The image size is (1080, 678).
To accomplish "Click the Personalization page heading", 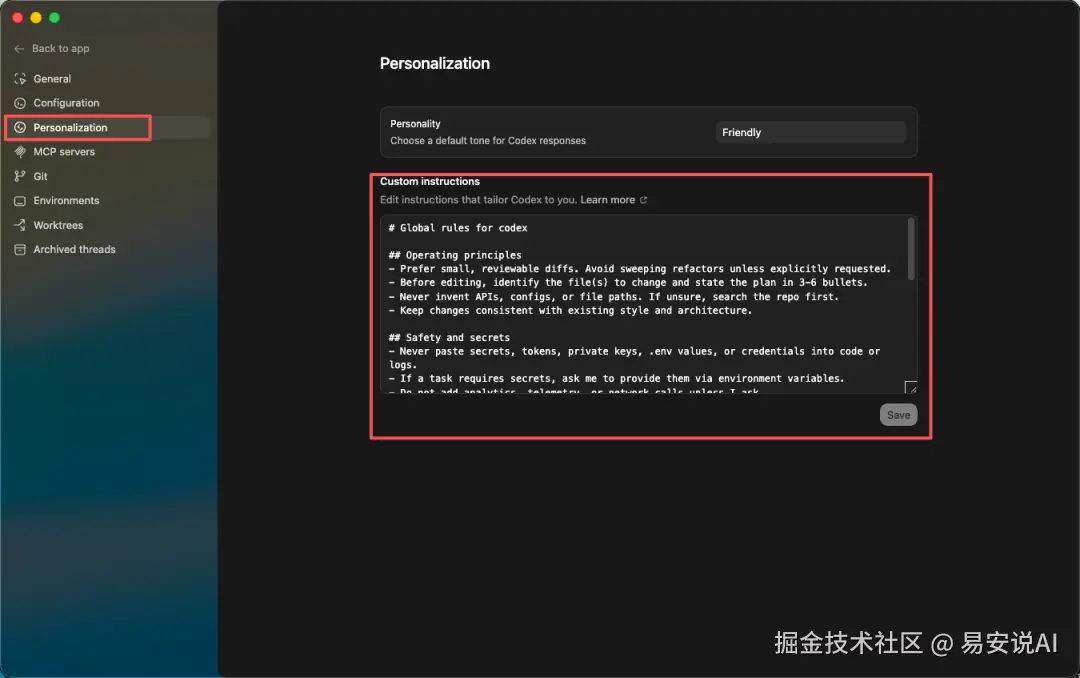I will point(435,63).
